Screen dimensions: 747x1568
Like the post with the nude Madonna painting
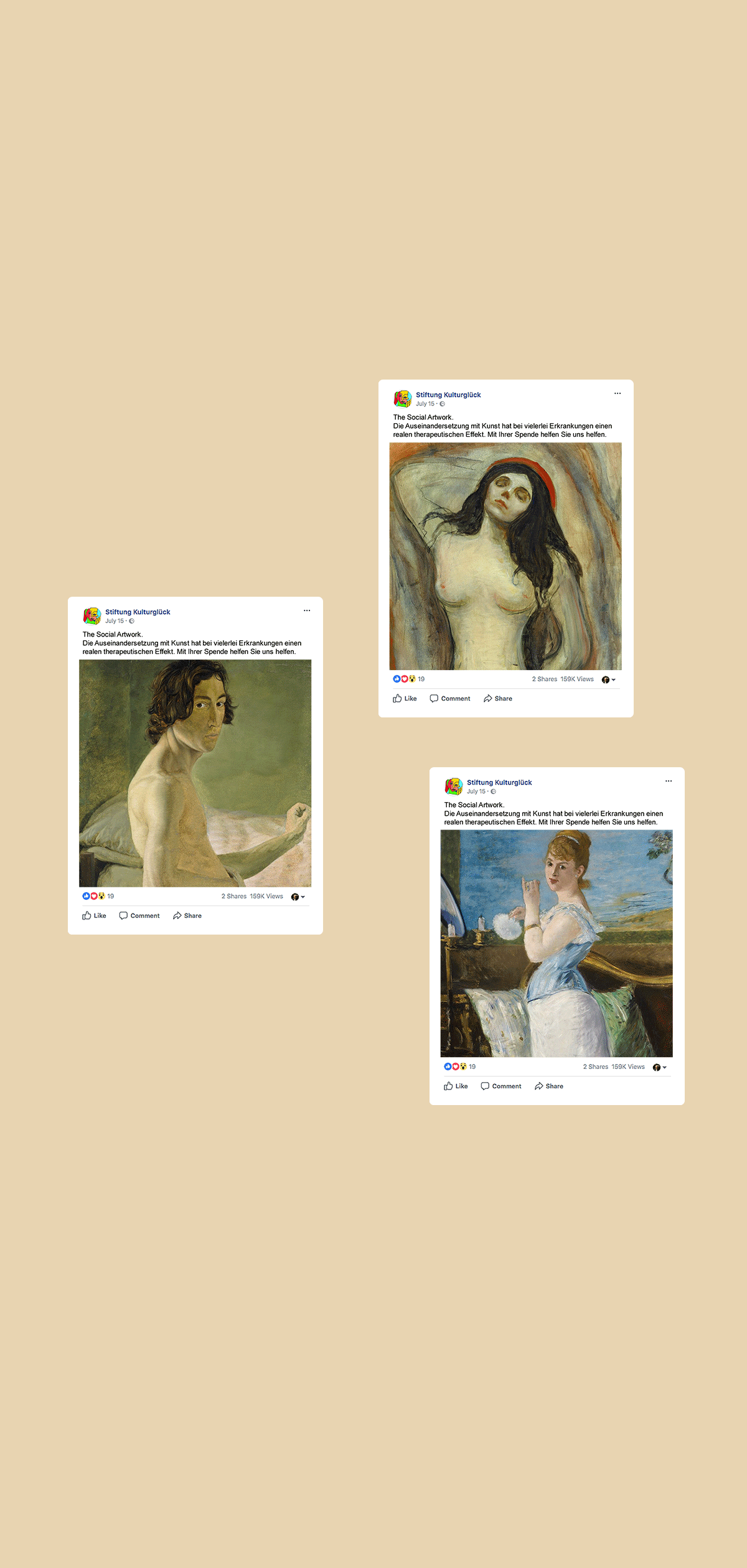coord(405,698)
